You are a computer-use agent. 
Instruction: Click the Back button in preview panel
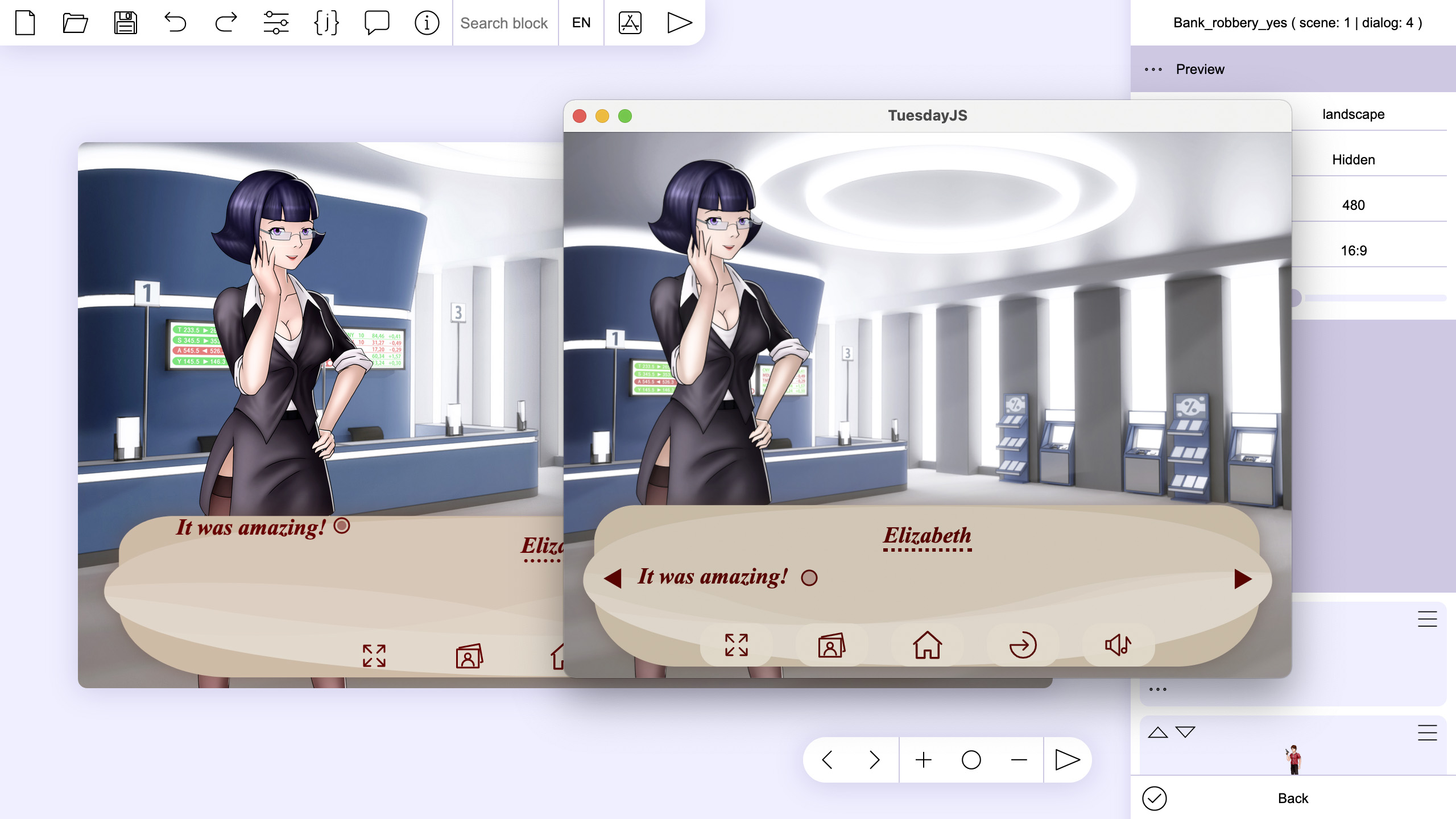pos(1293,797)
